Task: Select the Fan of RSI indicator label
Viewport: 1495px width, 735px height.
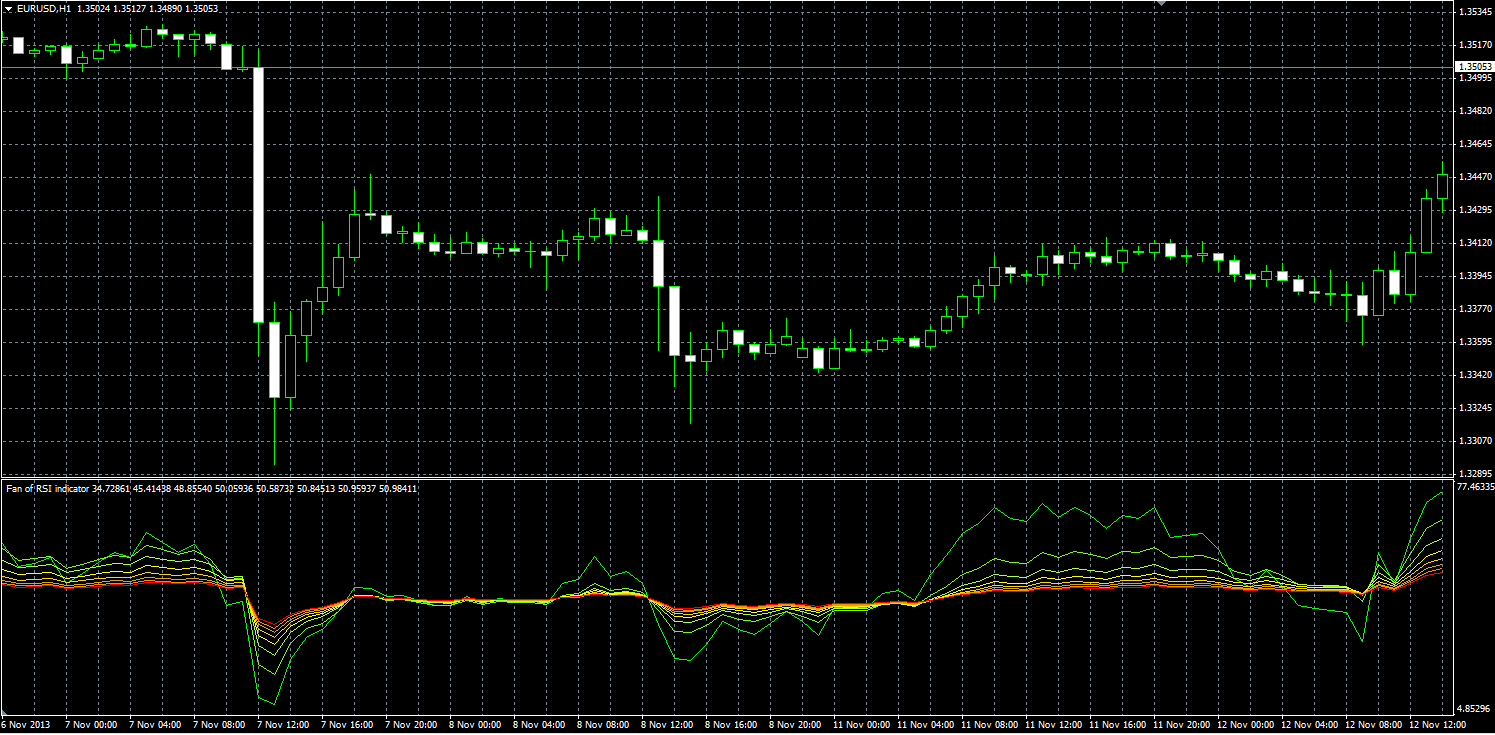Action: [47, 488]
